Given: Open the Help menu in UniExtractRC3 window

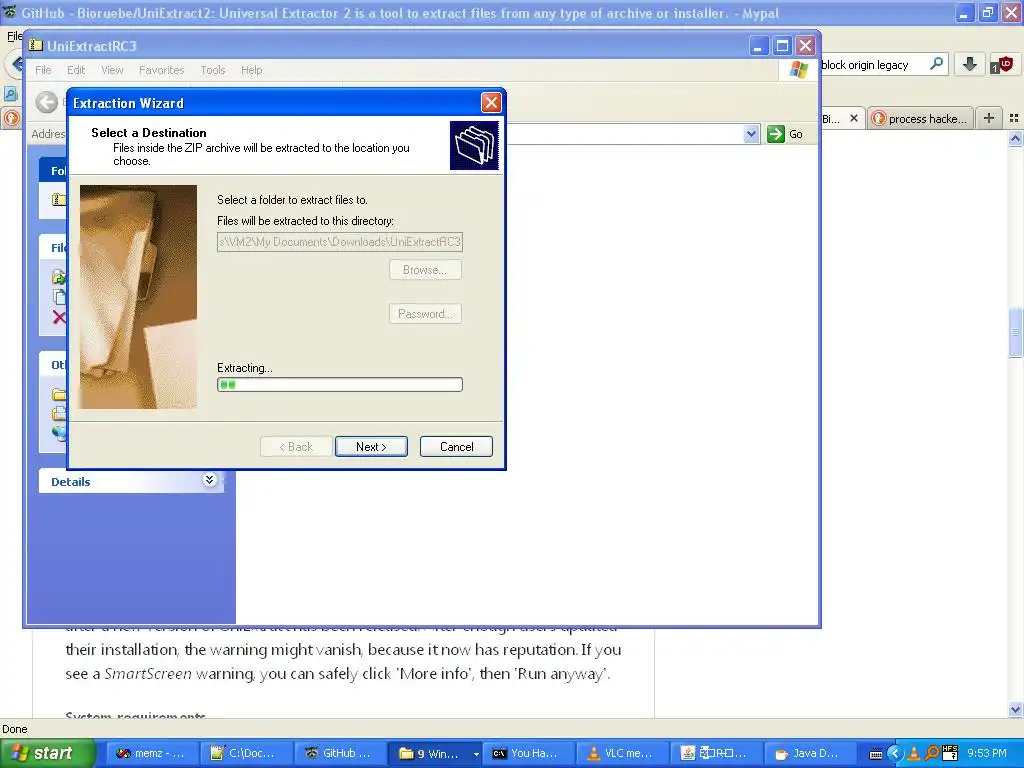Looking at the screenshot, I should pos(251,70).
